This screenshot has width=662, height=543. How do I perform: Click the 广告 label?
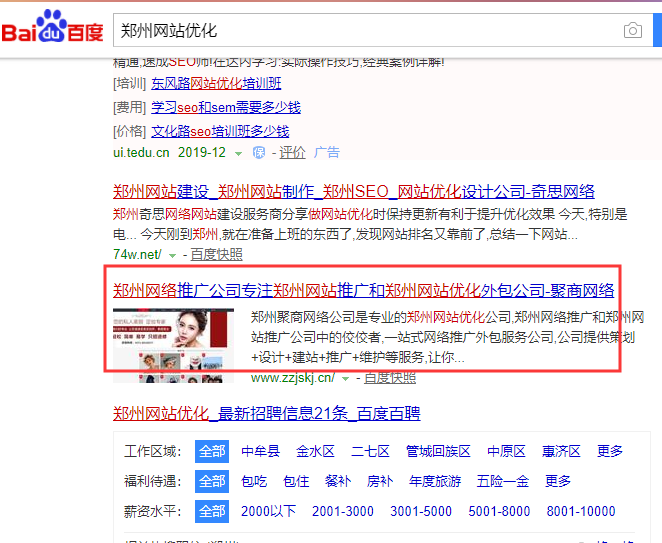(327, 152)
